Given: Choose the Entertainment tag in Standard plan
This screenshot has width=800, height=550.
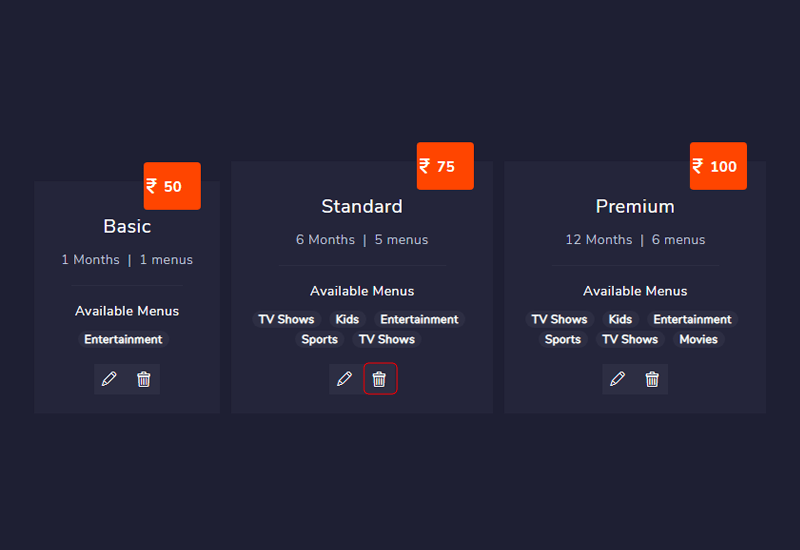Looking at the screenshot, I should tap(419, 320).
